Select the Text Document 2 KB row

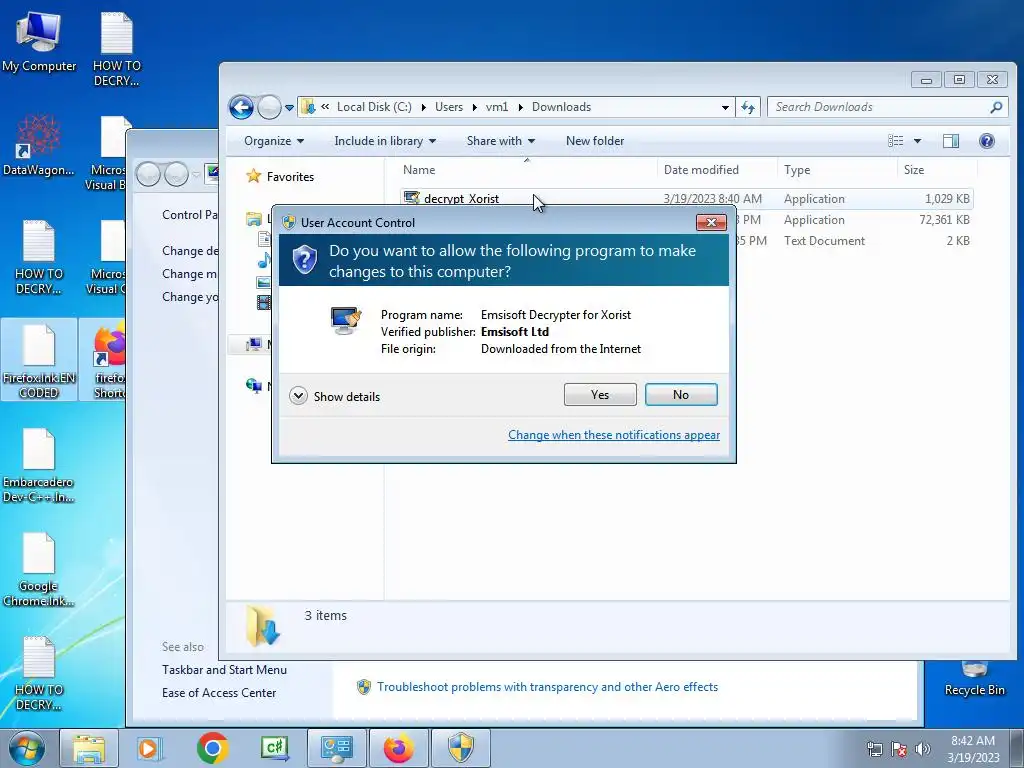coord(855,241)
